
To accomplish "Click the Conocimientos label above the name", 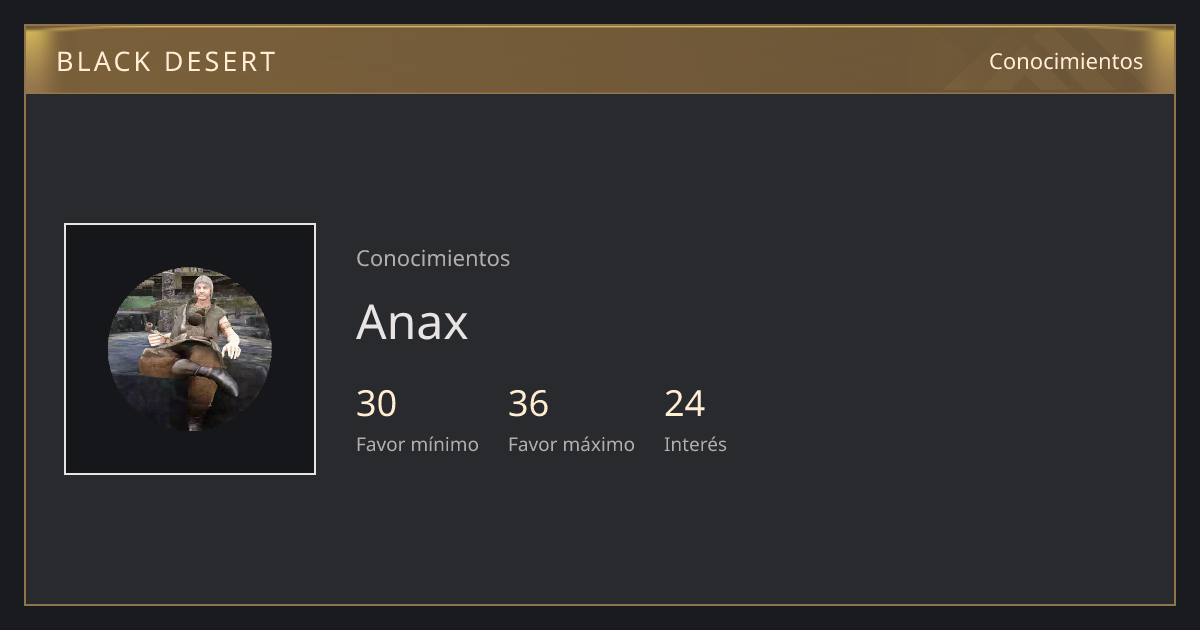I will coord(433,258).
